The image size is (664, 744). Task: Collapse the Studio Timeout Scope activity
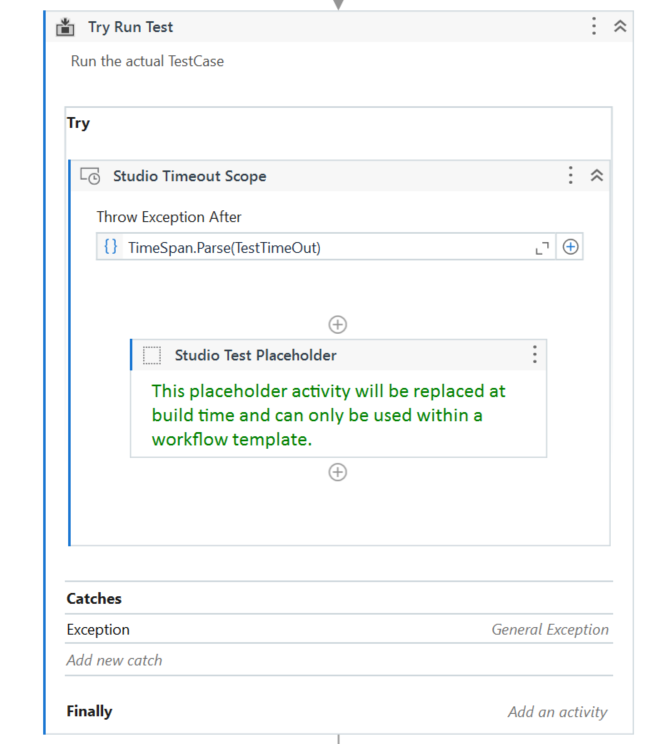tap(597, 176)
